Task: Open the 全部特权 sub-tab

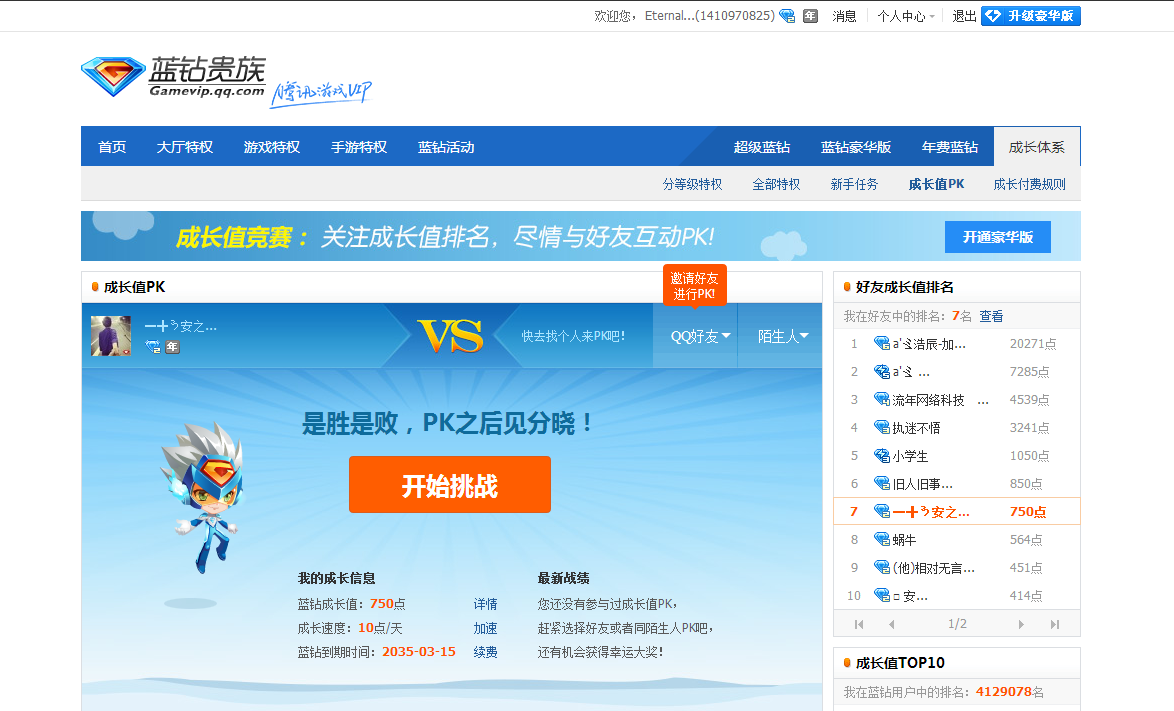Action: click(x=776, y=184)
